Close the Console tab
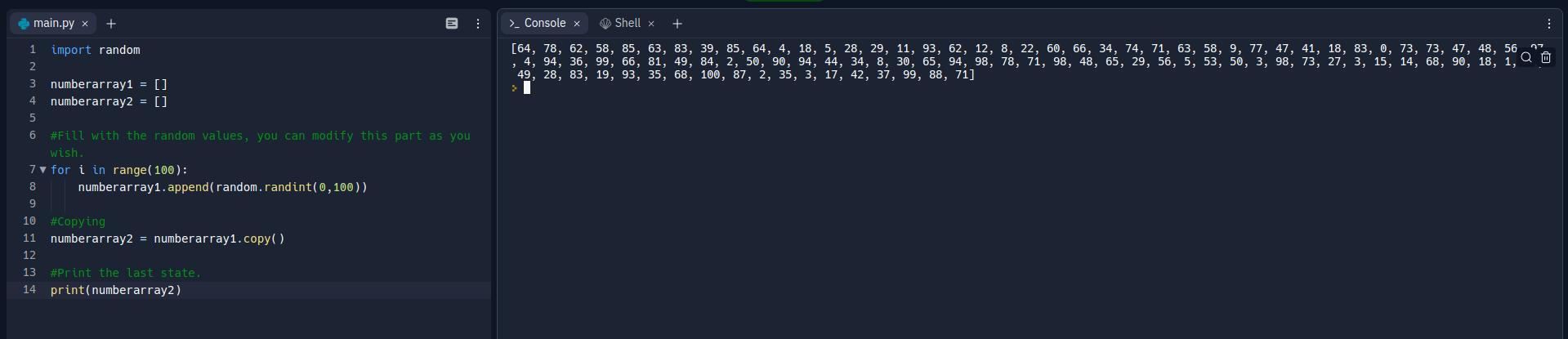Image resolution: width=1568 pixels, height=339 pixels. (x=577, y=24)
